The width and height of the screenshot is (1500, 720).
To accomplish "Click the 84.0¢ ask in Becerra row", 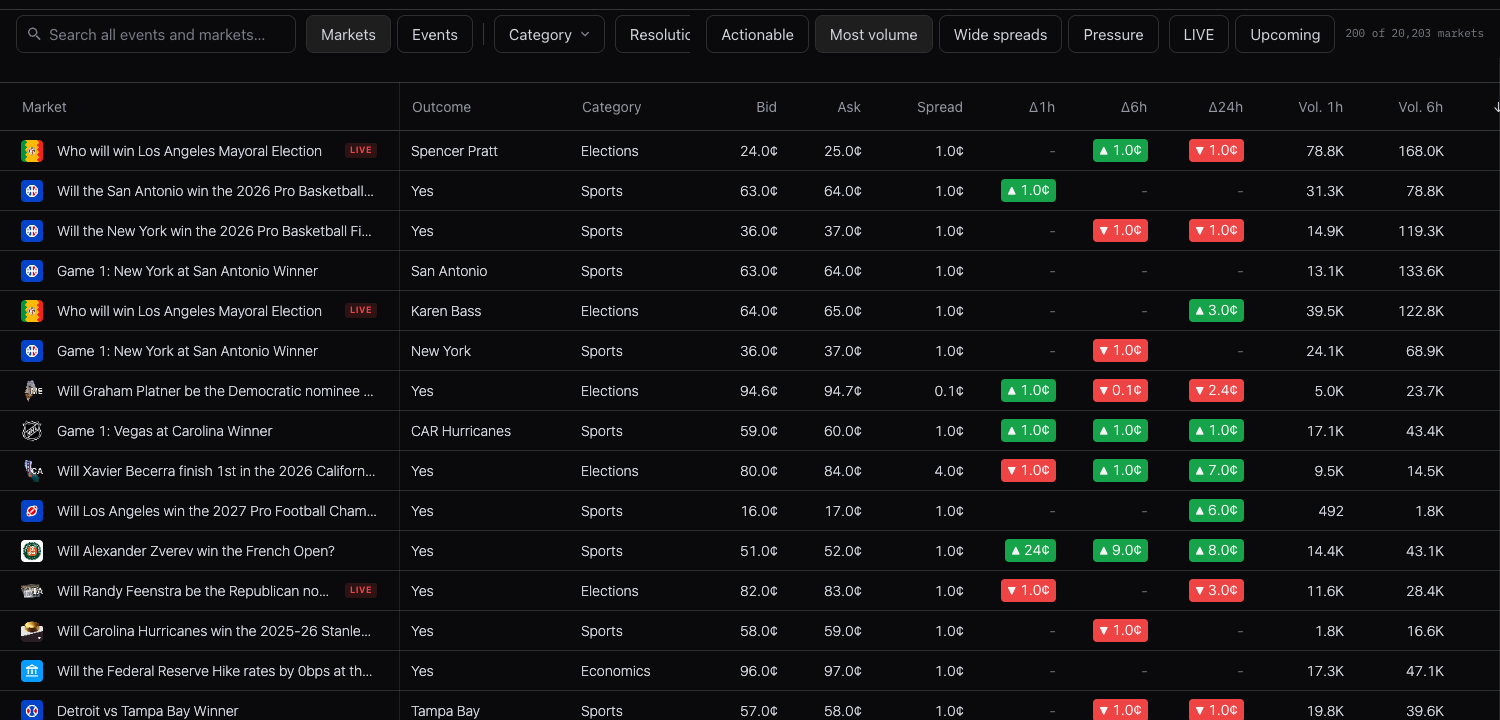I will (x=843, y=471).
